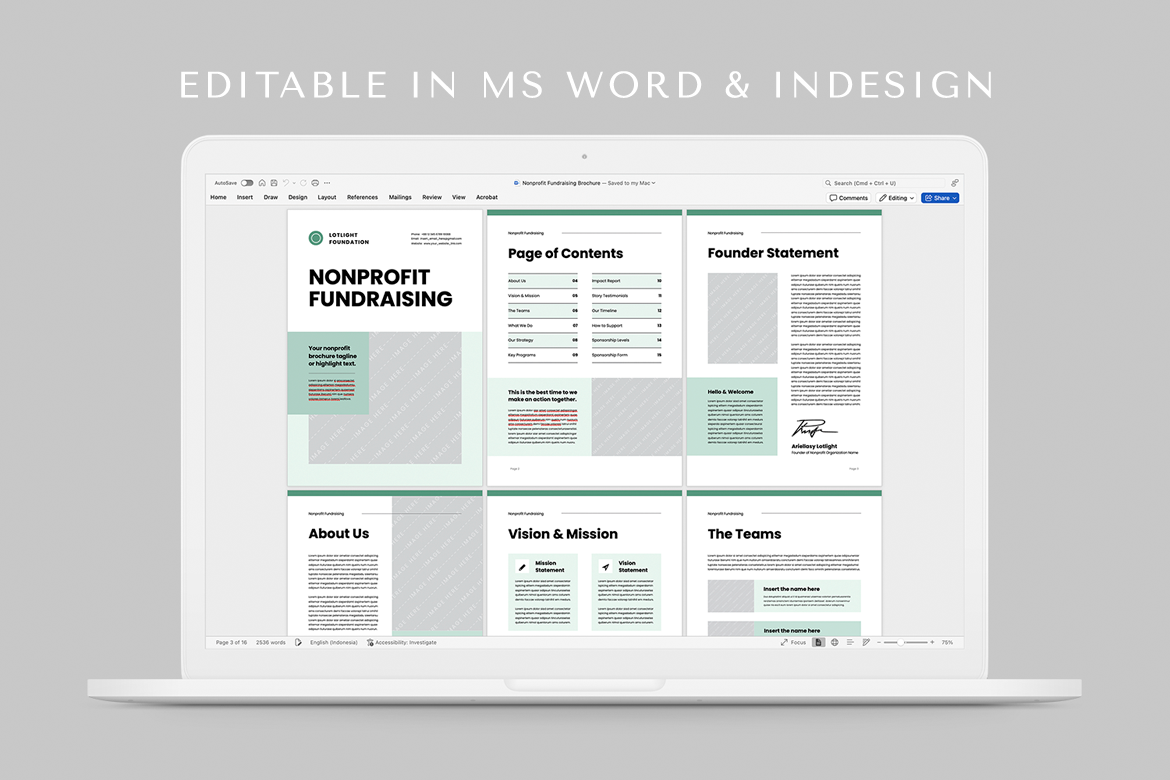Open the more options ellipsis in title bar
The height and width of the screenshot is (780, 1170).
point(327,183)
